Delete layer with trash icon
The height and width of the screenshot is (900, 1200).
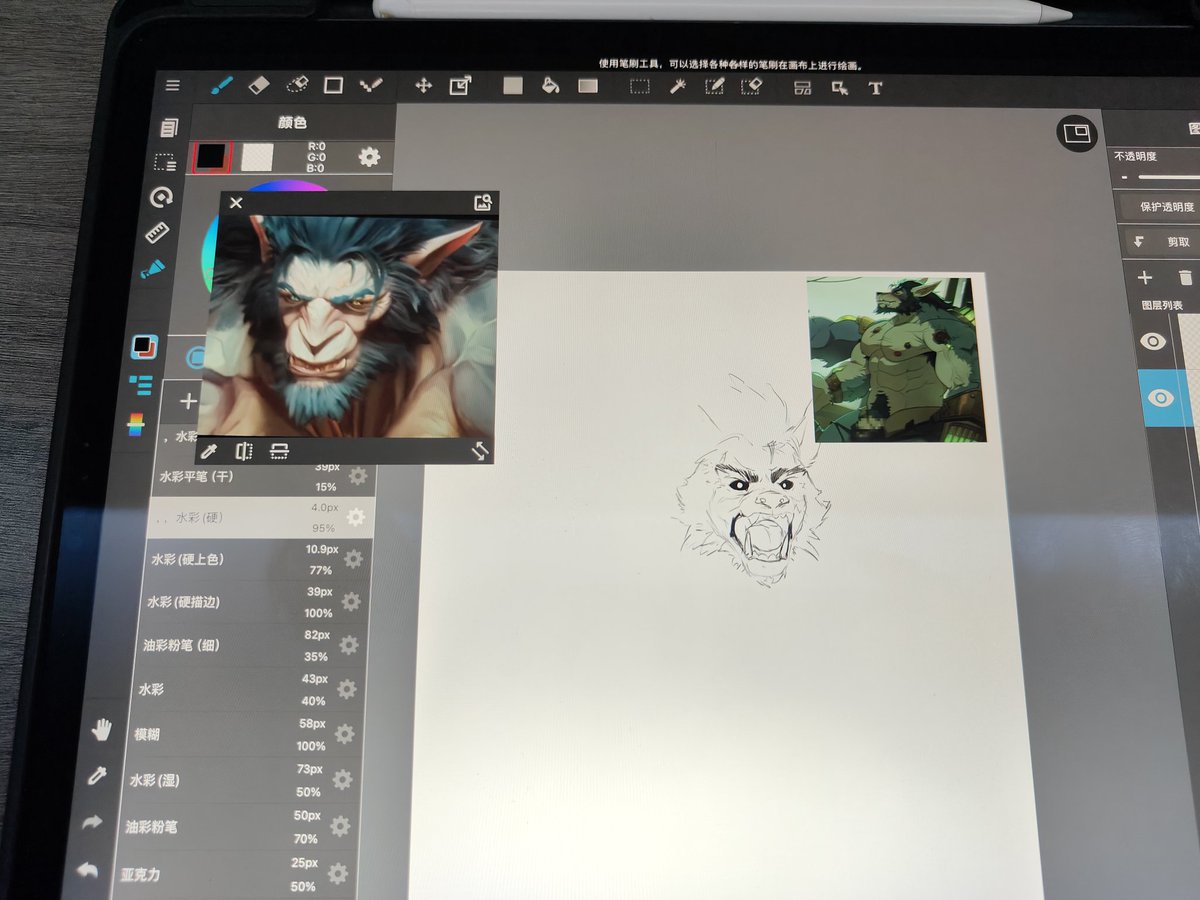[x=1186, y=278]
